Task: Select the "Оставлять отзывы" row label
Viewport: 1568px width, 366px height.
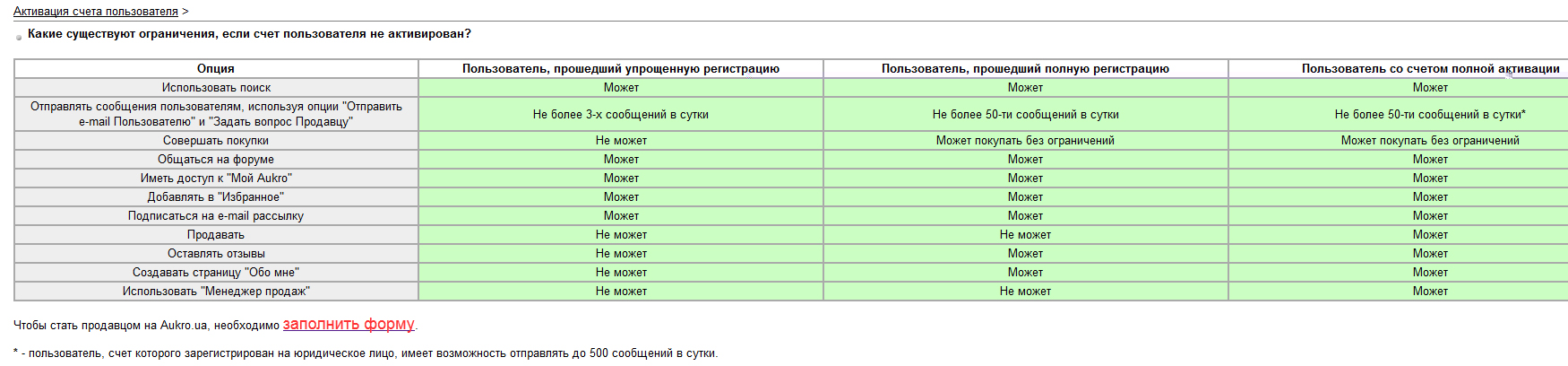Action: click(216, 254)
